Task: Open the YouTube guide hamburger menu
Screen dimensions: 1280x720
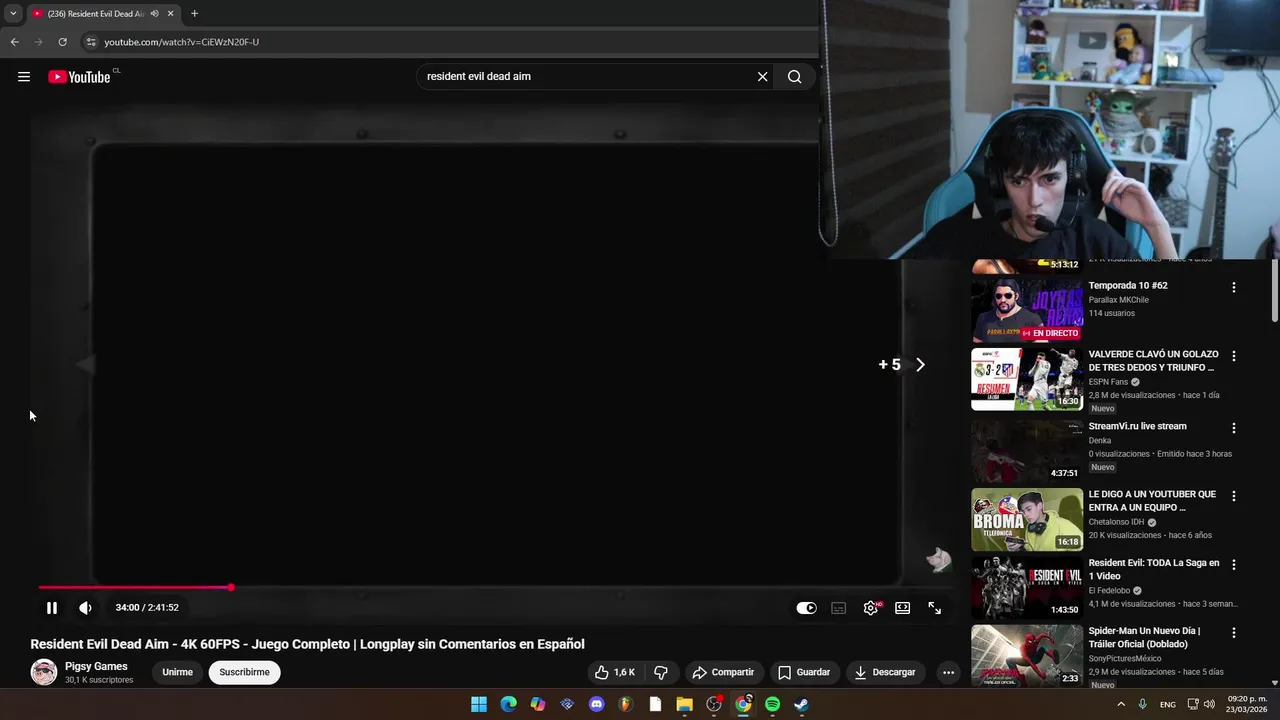Action: pos(24,77)
